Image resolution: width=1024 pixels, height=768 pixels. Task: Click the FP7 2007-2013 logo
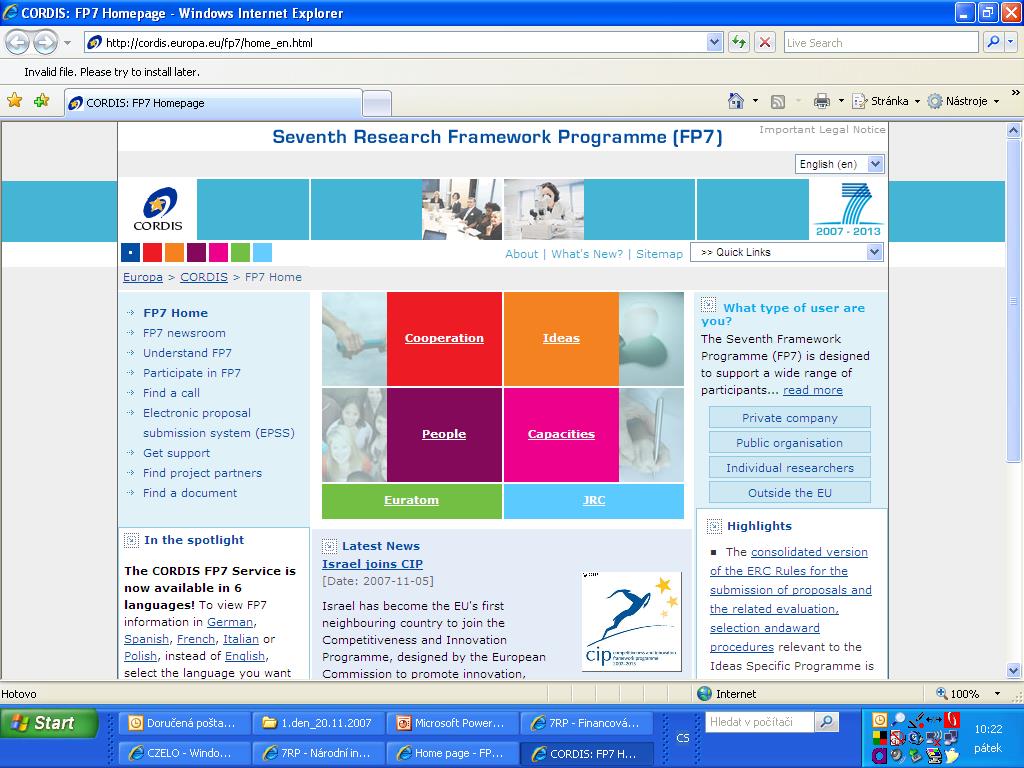coord(848,209)
